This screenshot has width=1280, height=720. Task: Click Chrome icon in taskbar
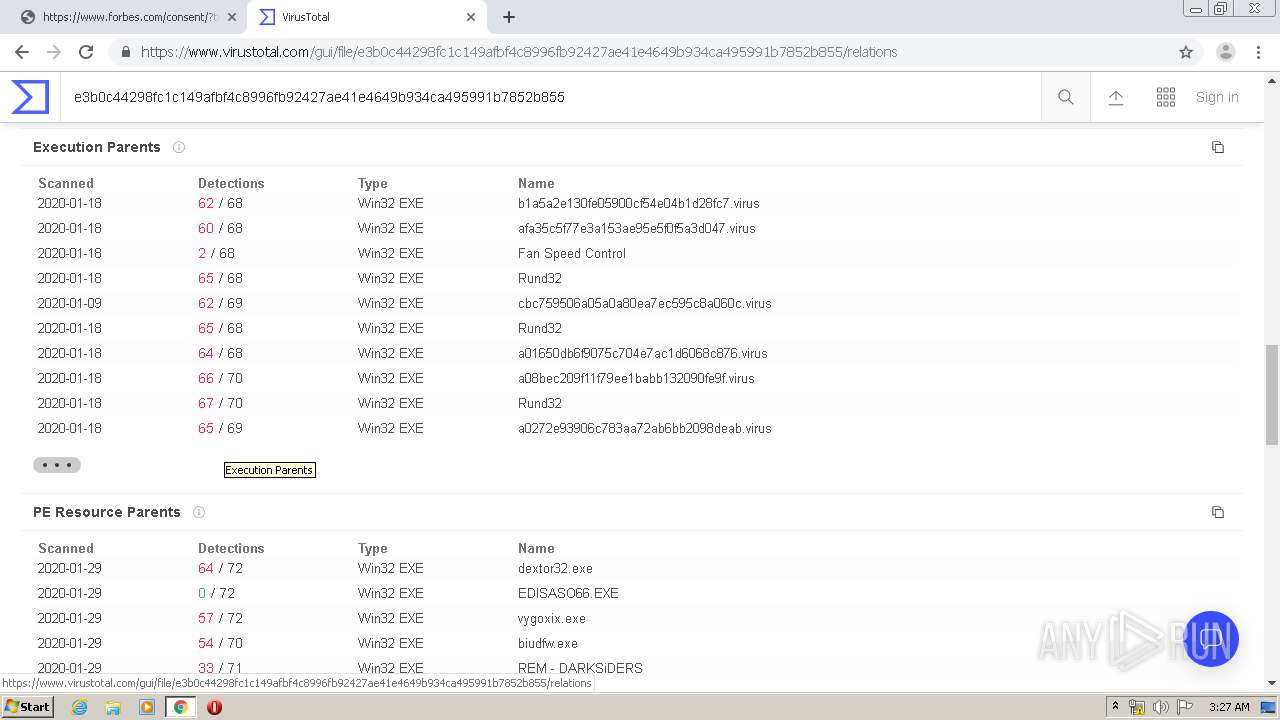pyautogui.click(x=180, y=707)
